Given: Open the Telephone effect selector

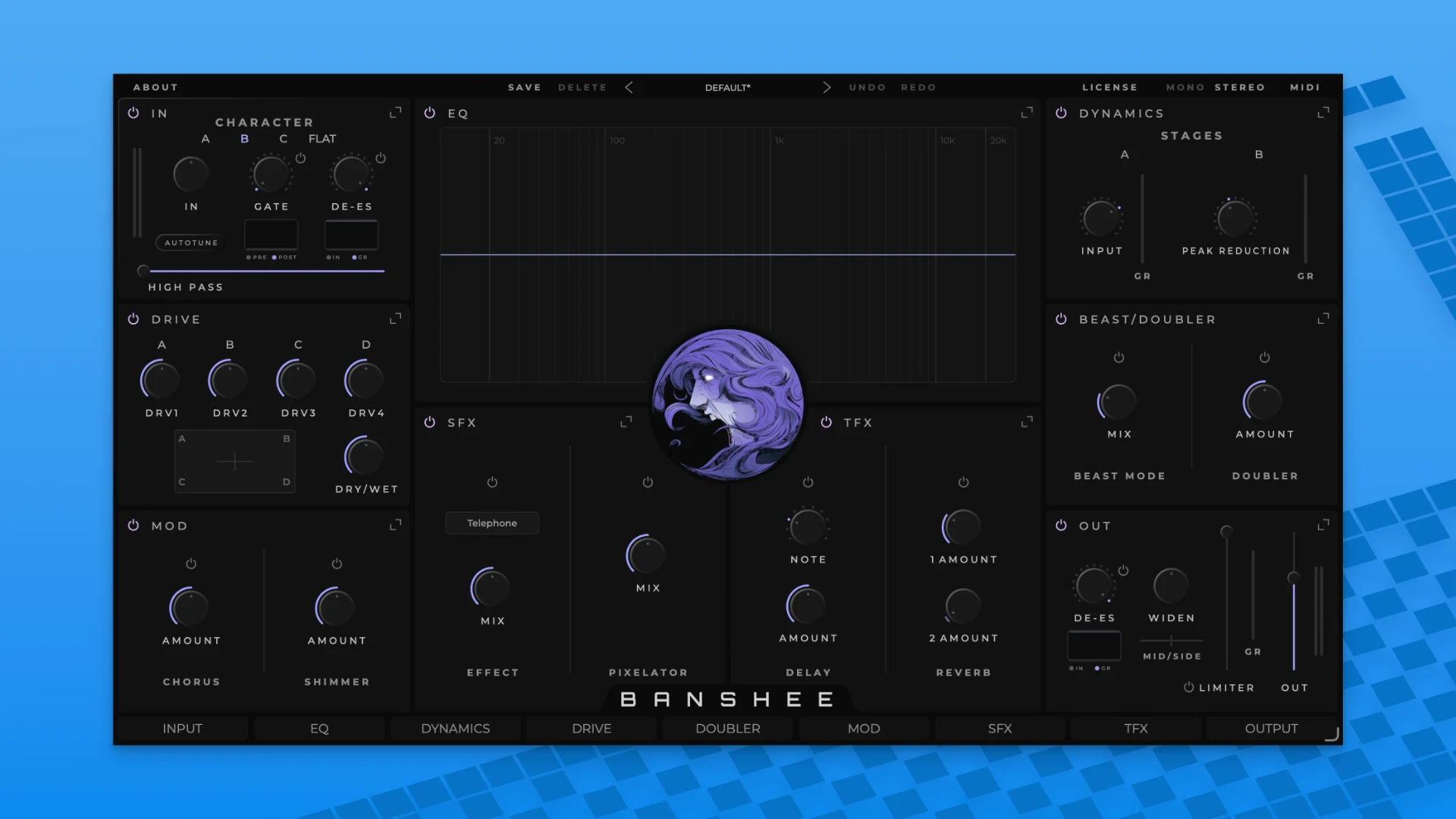Looking at the screenshot, I should (x=491, y=522).
